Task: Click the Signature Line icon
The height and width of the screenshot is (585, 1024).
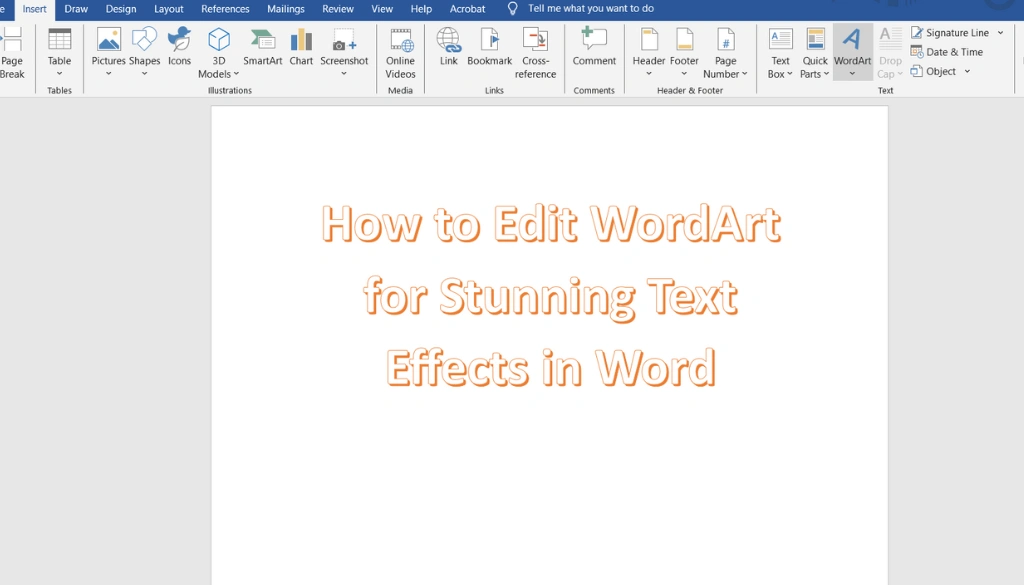Action: point(917,33)
